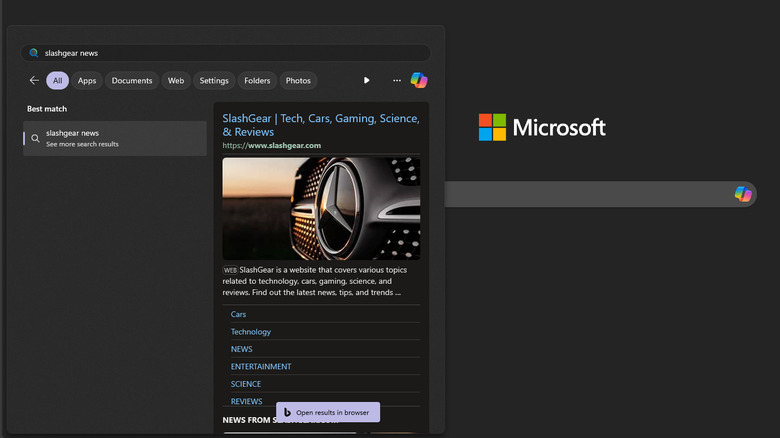The height and width of the screenshot is (438, 780).
Task: Open Copilot from search panel header
Action: click(x=419, y=80)
